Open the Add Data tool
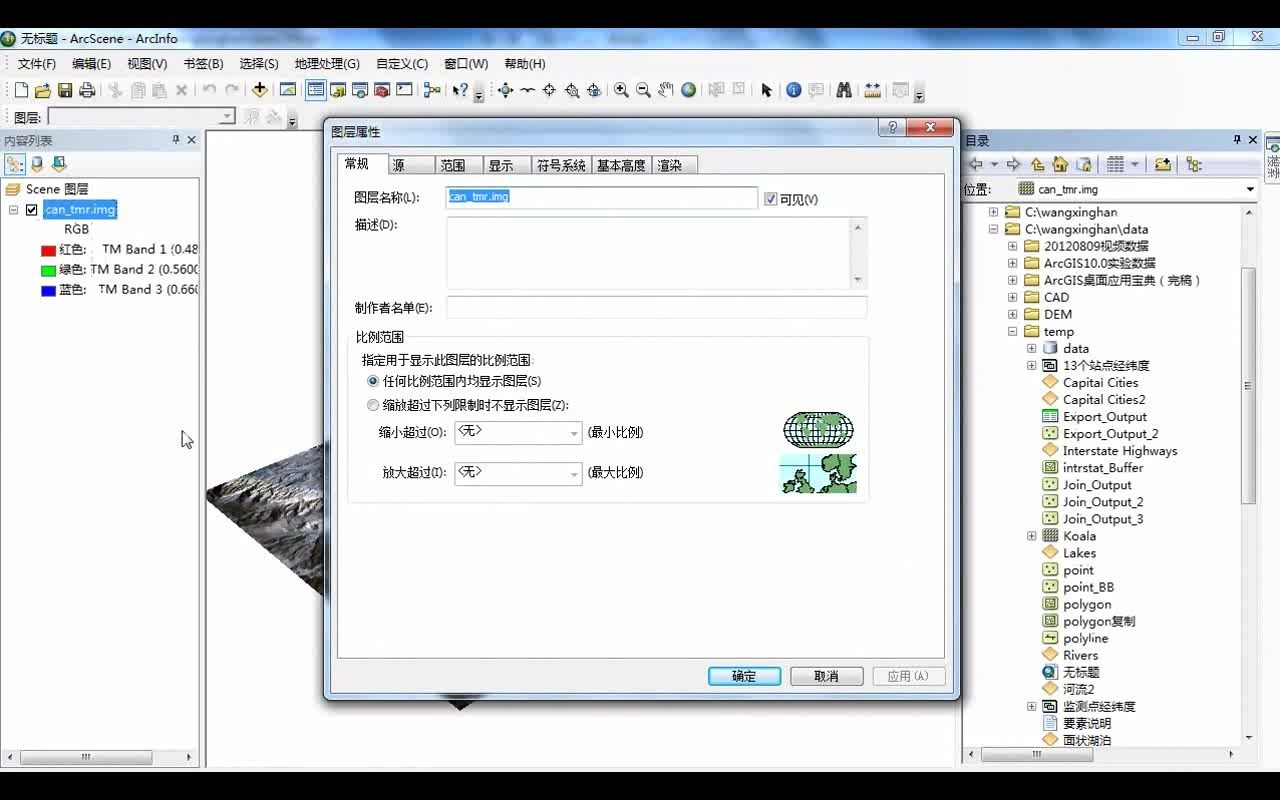The width and height of the screenshot is (1280, 800). [x=258, y=90]
